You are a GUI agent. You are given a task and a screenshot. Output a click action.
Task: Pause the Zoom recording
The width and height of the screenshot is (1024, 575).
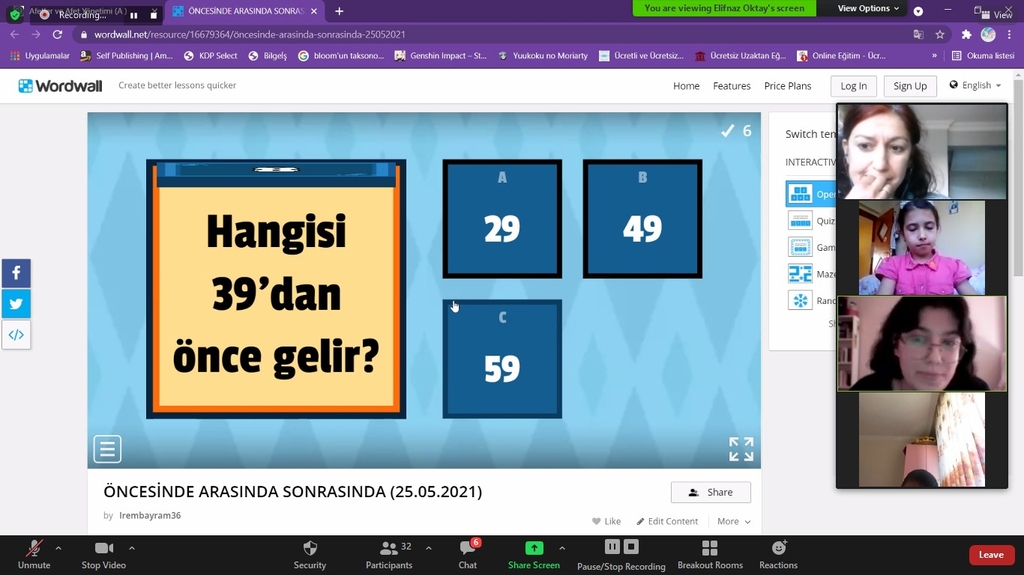[x=612, y=547]
